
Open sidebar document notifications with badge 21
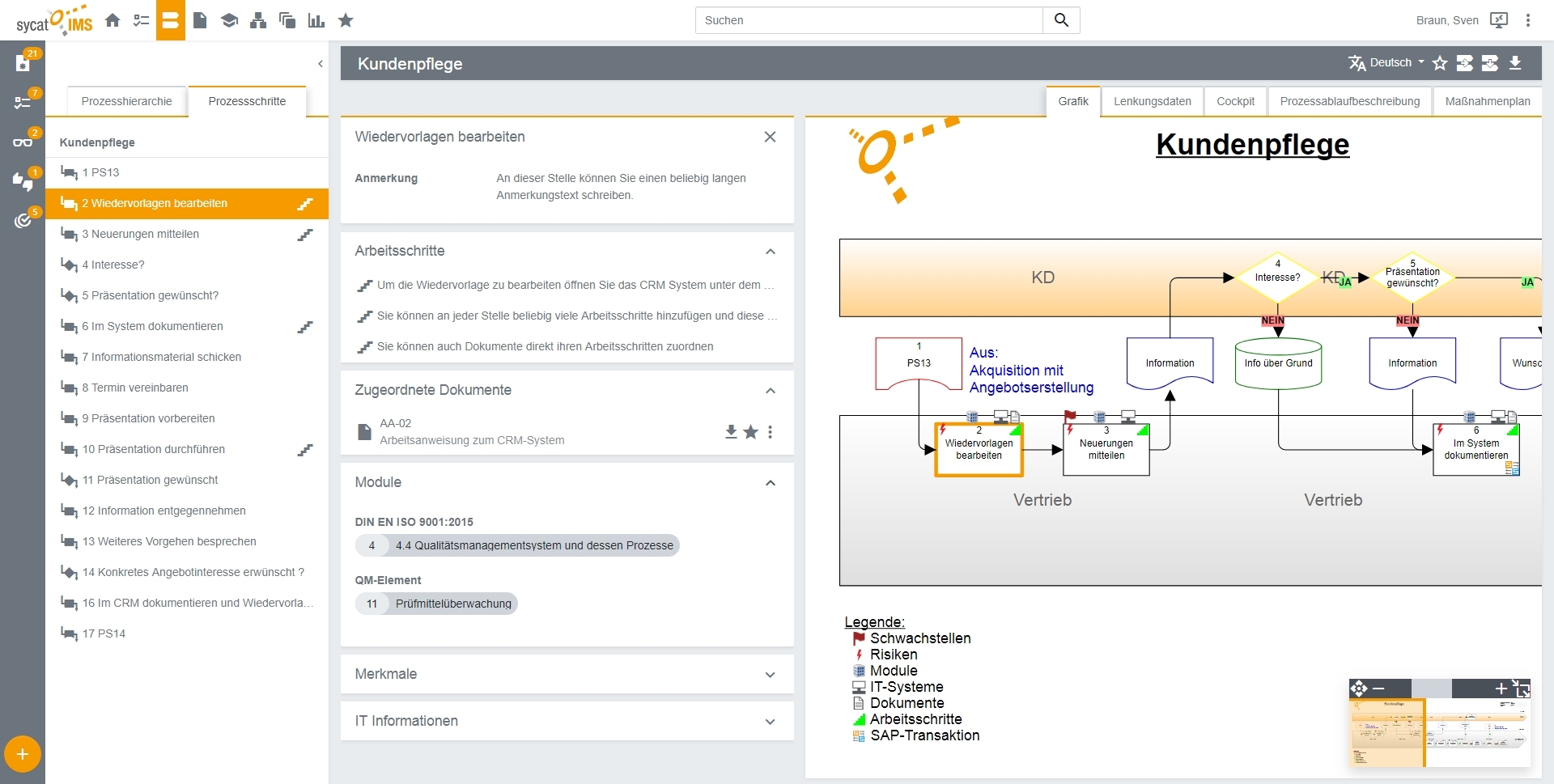(x=23, y=62)
